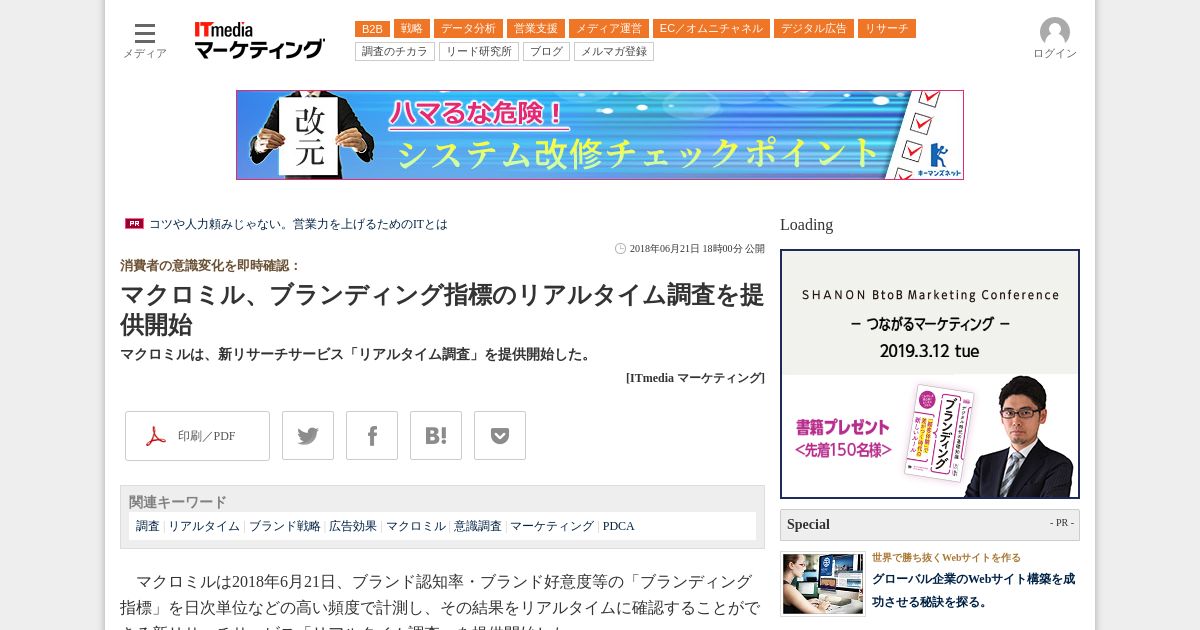Open the データ分析 category tab
The width and height of the screenshot is (1200, 630).
(x=468, y=29)
